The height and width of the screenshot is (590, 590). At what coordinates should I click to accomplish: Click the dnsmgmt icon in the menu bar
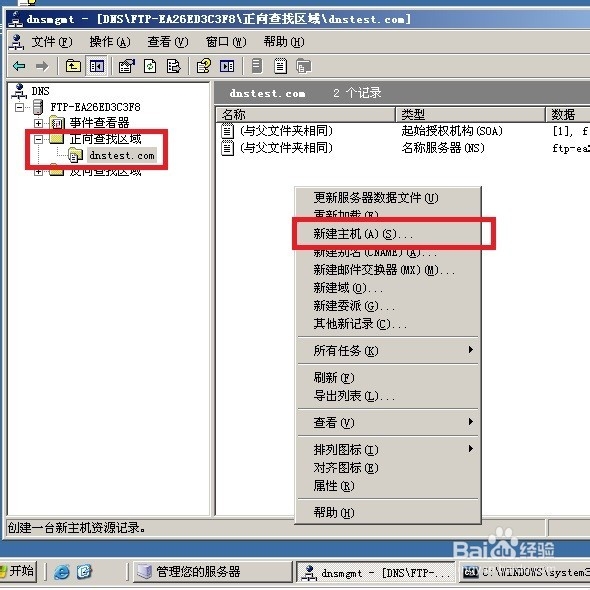[x=17, y=42]
